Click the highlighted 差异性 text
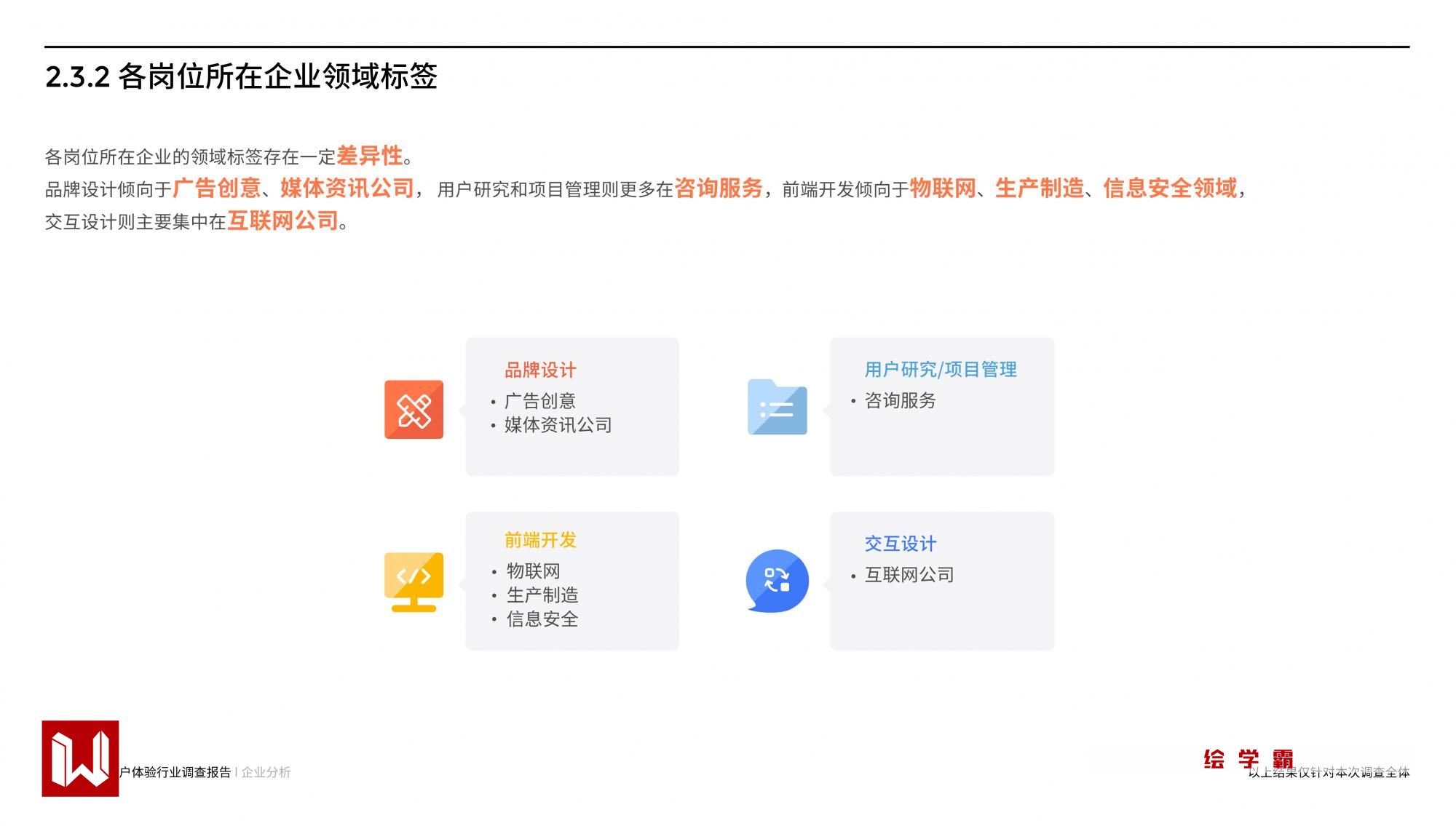Viewport: 1456px width, 826px height. (x=369, y=155)
